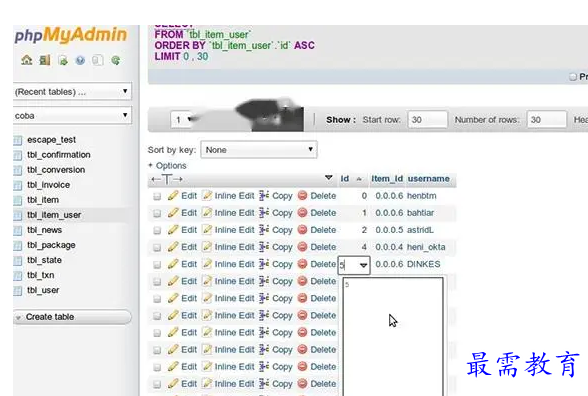
Task: Tick the checkbox below the DINKES row
Action: click(x=157, y=282)
